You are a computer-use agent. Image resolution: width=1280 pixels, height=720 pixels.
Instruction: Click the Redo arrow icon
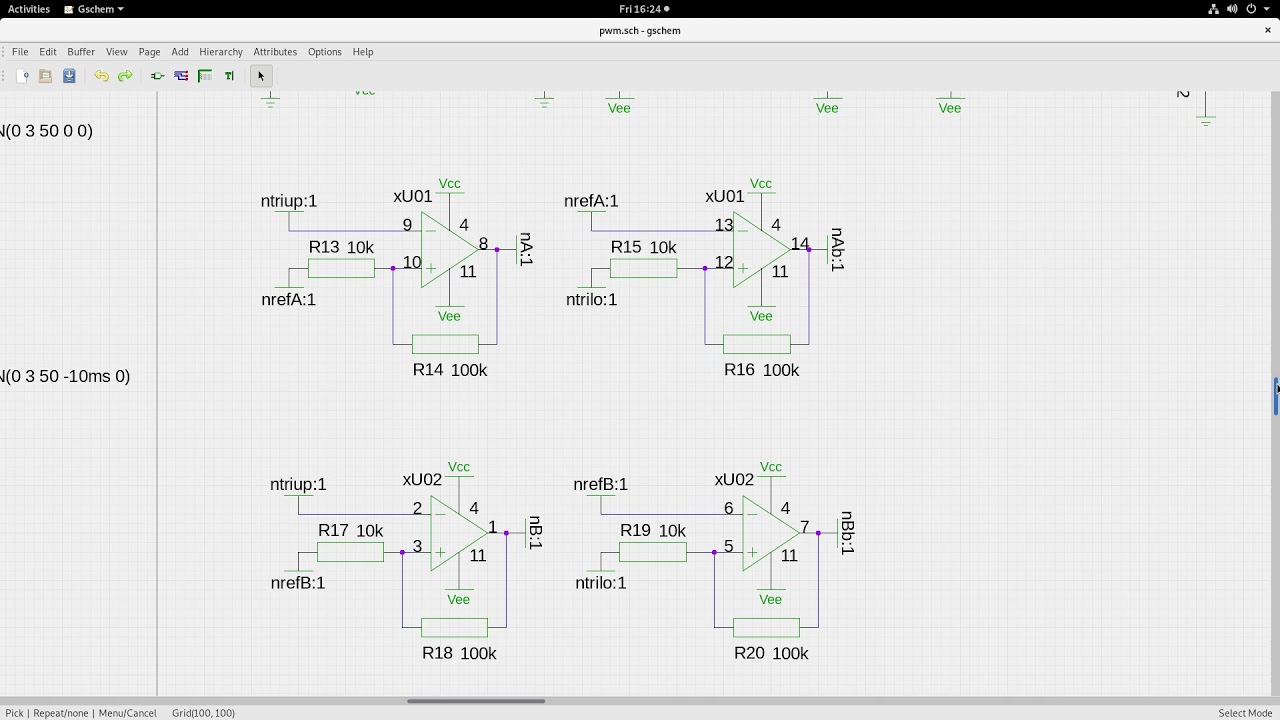[x=125, y=76]
